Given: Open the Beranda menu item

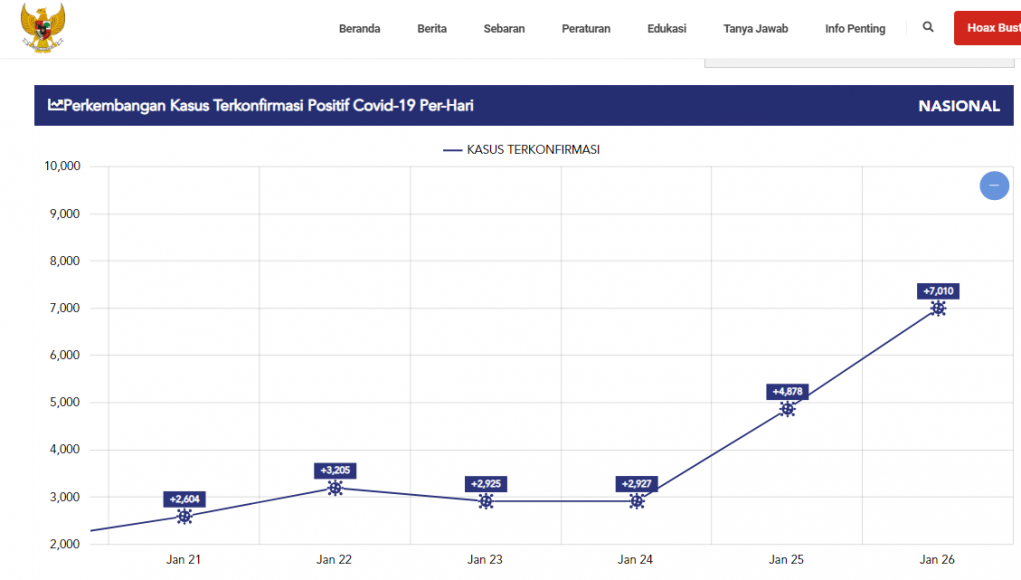Looking at the screenshot, I should point(359,29).
